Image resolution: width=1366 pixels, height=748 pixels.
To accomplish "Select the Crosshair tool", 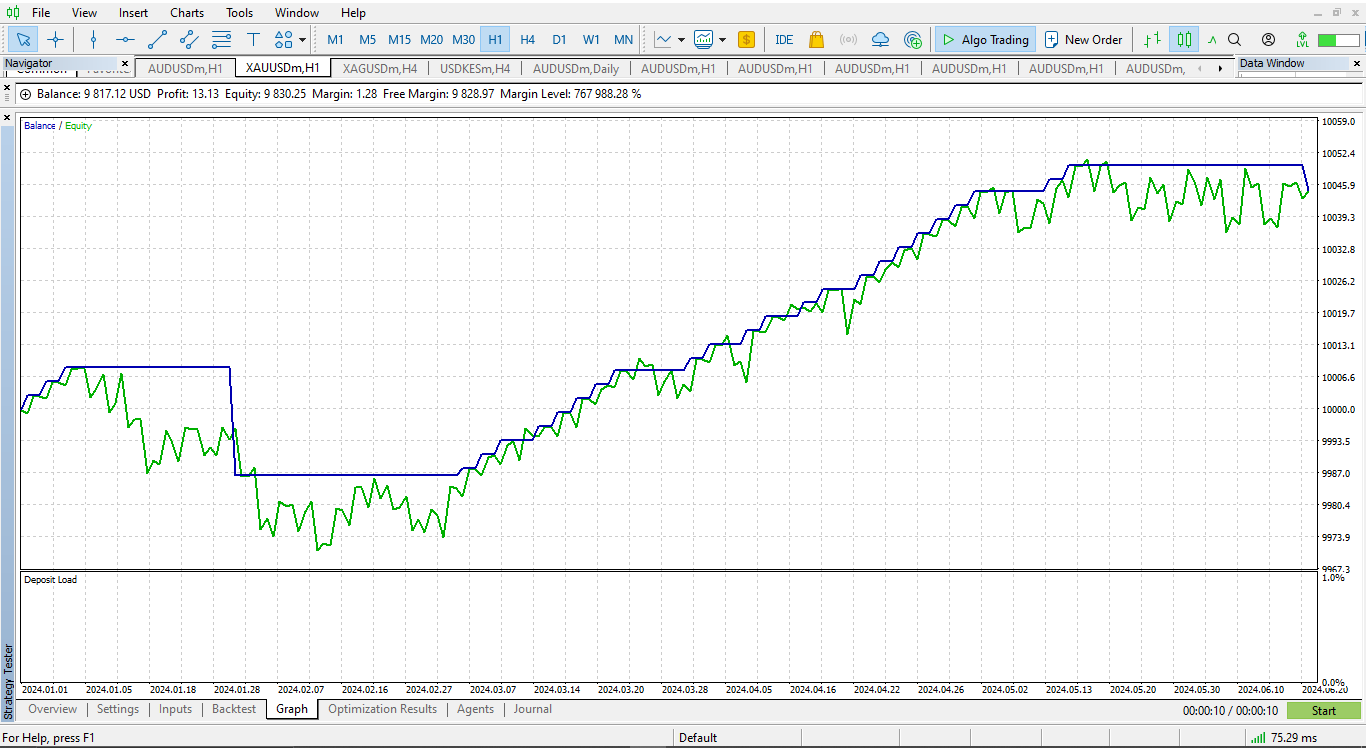I will pyautogui.click(x=56, y=40).
